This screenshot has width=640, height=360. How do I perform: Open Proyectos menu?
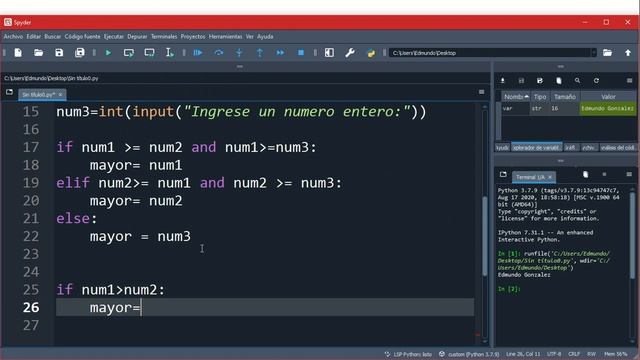[193, 37]
